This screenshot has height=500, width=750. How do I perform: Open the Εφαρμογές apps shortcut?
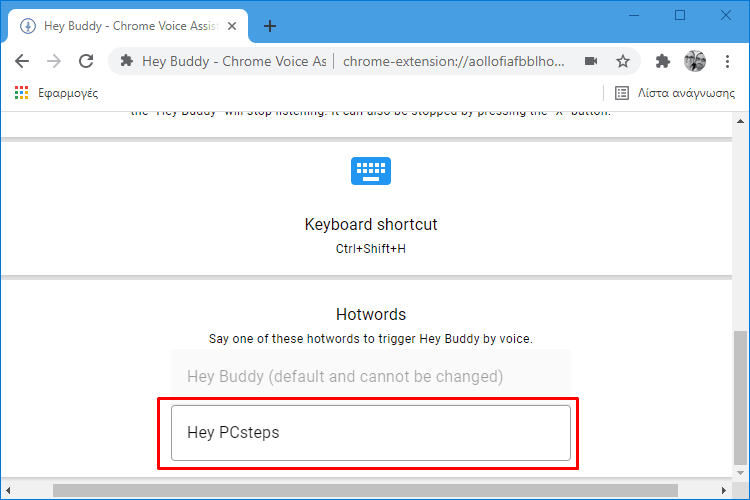[x=56, y=93]
